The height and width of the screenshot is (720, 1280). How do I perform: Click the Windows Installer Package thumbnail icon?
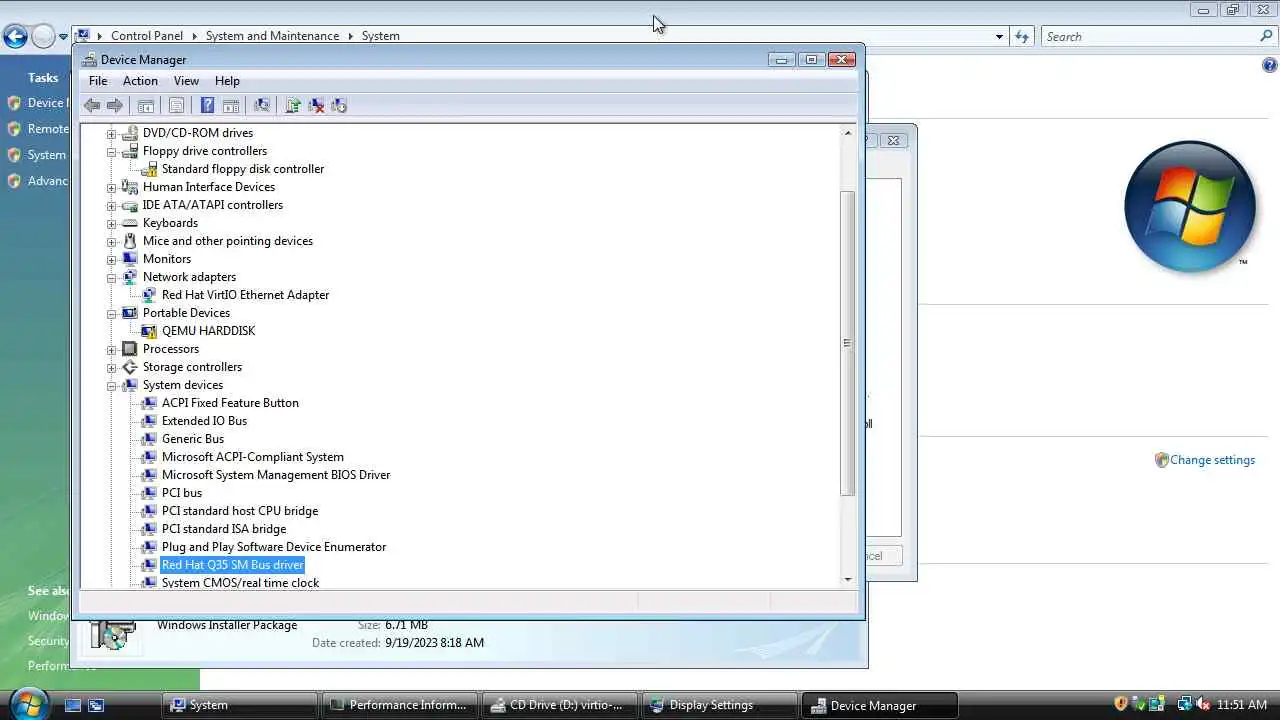(113, 635)
